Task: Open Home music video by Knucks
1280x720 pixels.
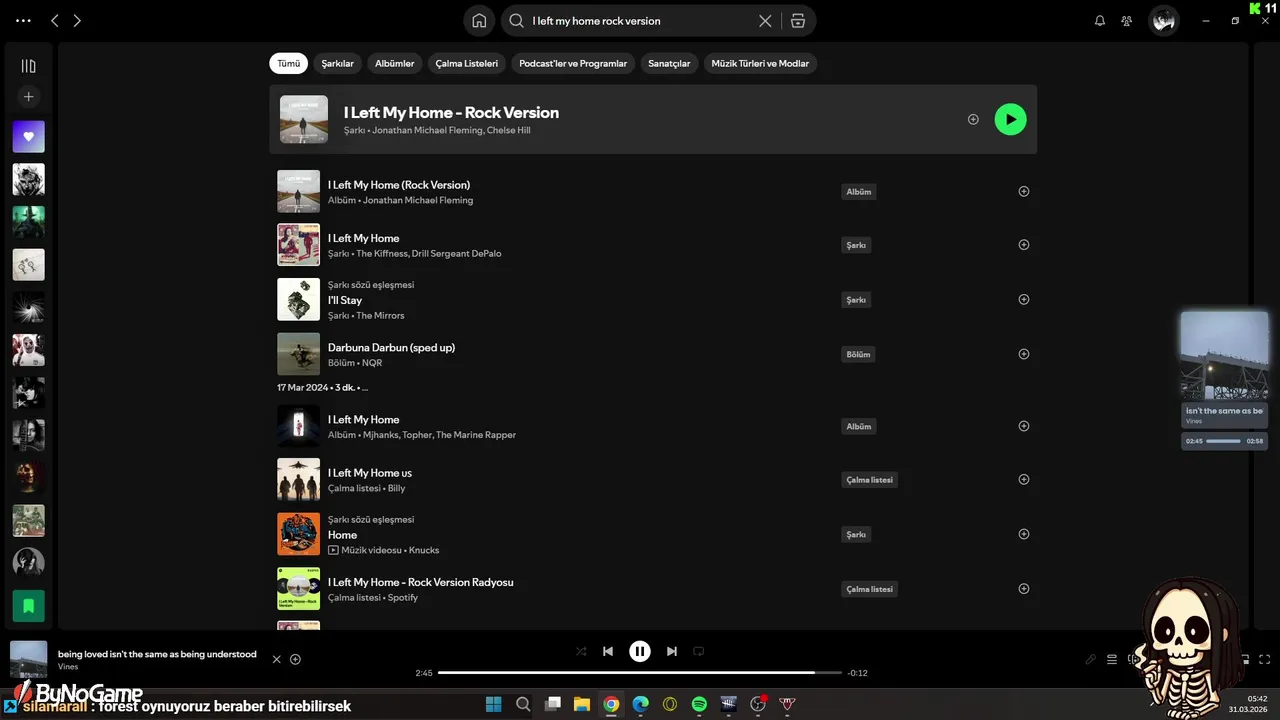Action: [342, 535]
